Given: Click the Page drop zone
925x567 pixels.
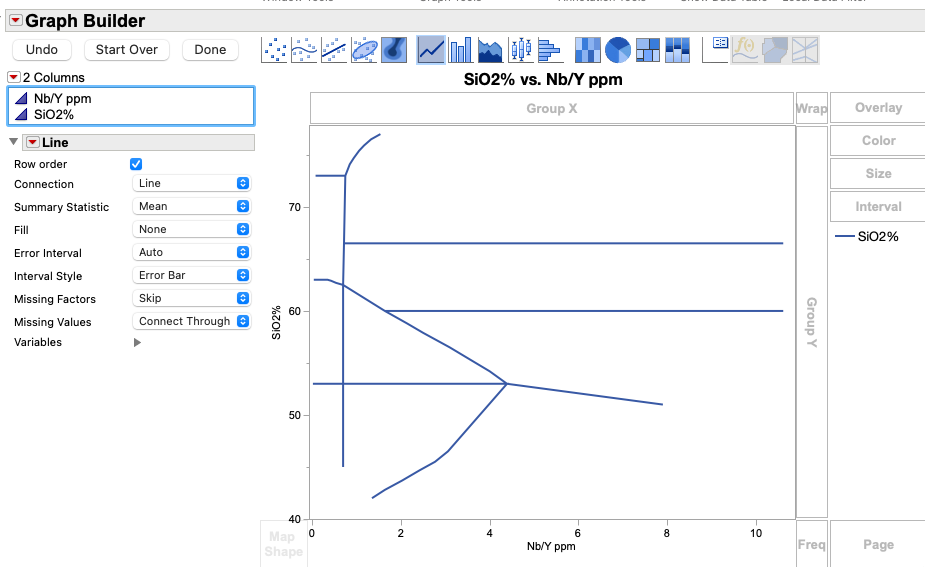Looking at the screenshot, I should click(878, 544).
